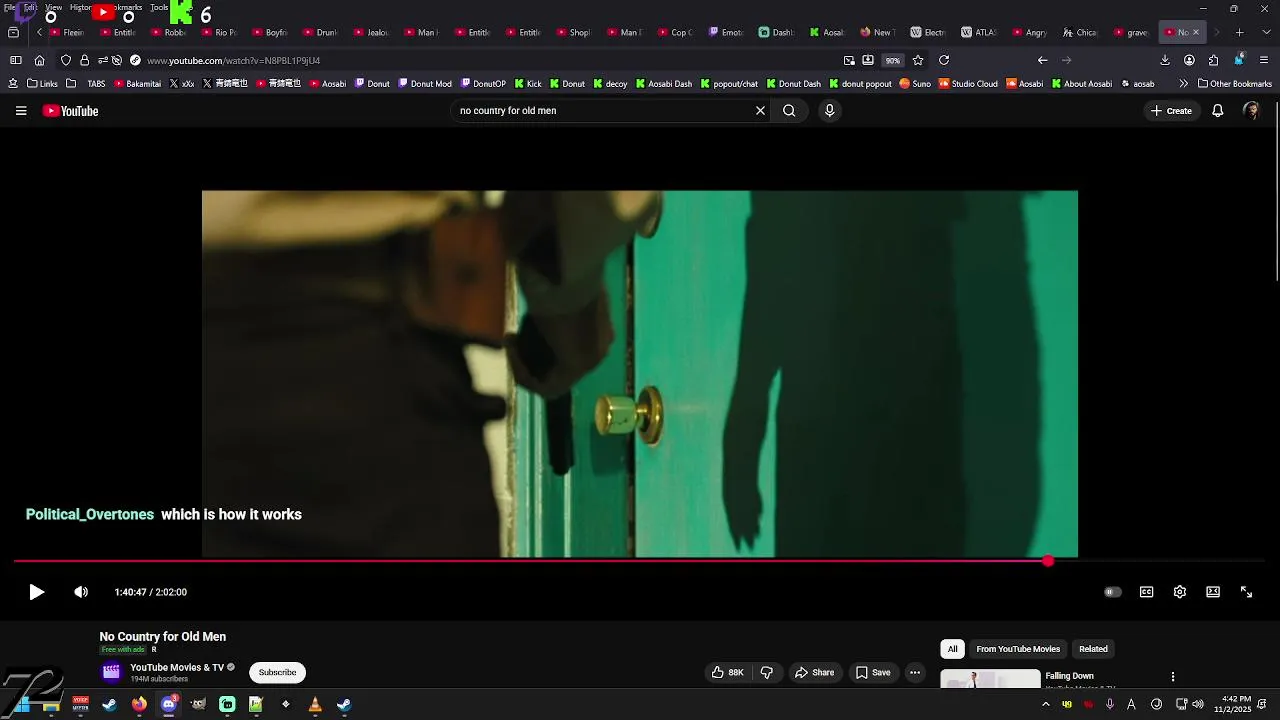
Task: Open the Falling Down suggested video thumbnail
Action: pos(990,680)
